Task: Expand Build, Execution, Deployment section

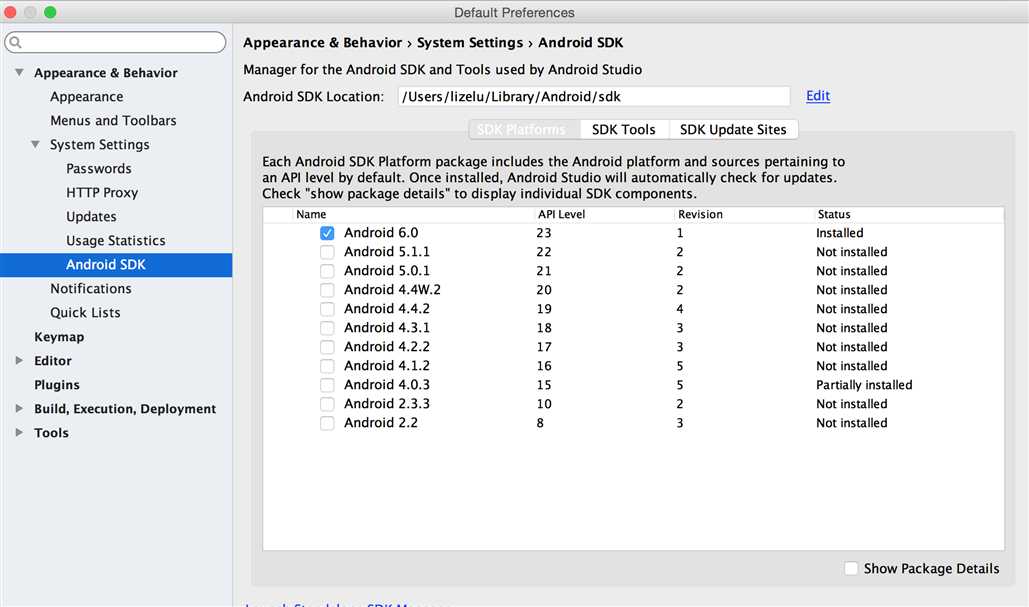Action: coord(19,408)
